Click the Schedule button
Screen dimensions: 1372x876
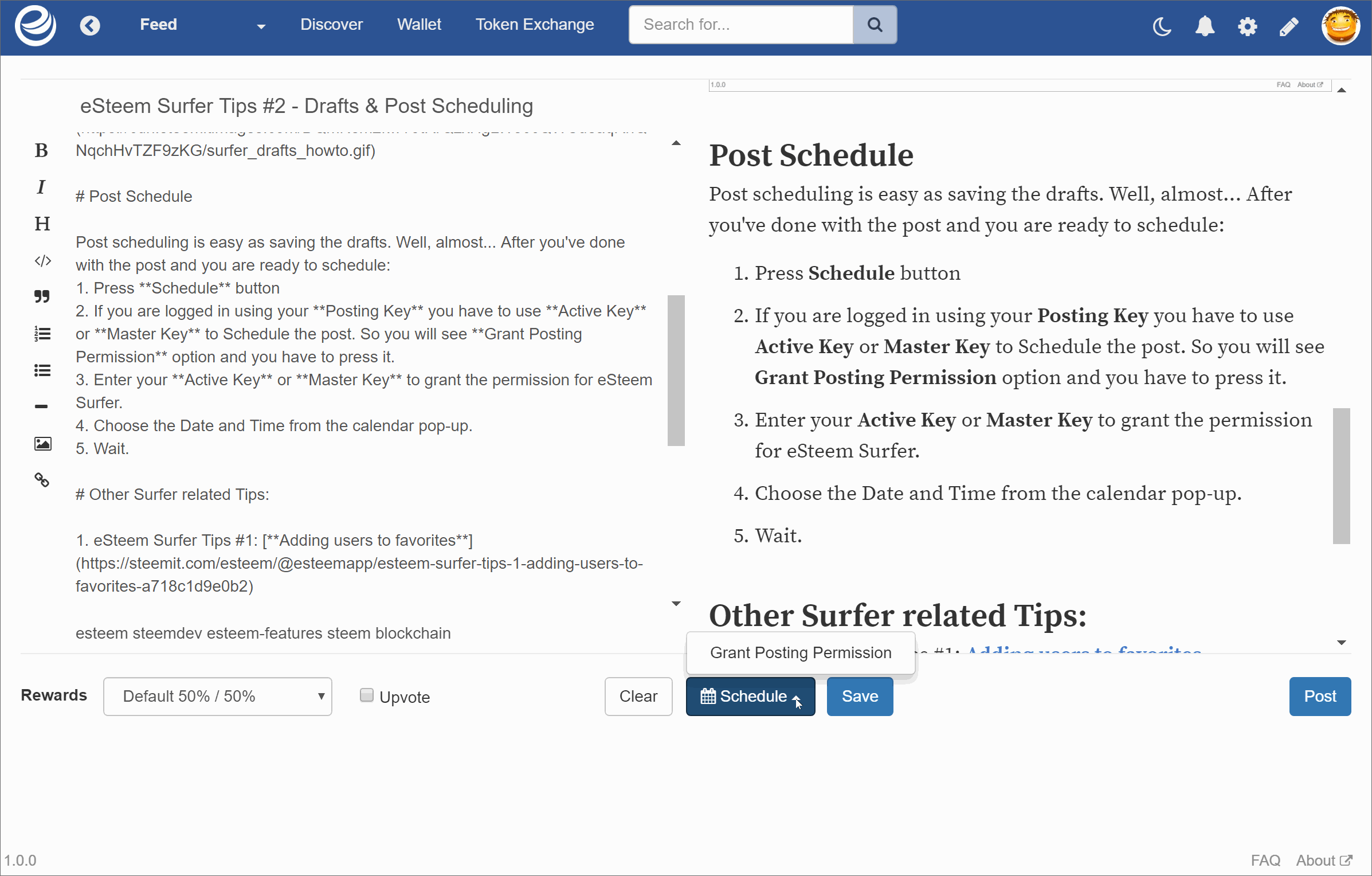point(750,696)
